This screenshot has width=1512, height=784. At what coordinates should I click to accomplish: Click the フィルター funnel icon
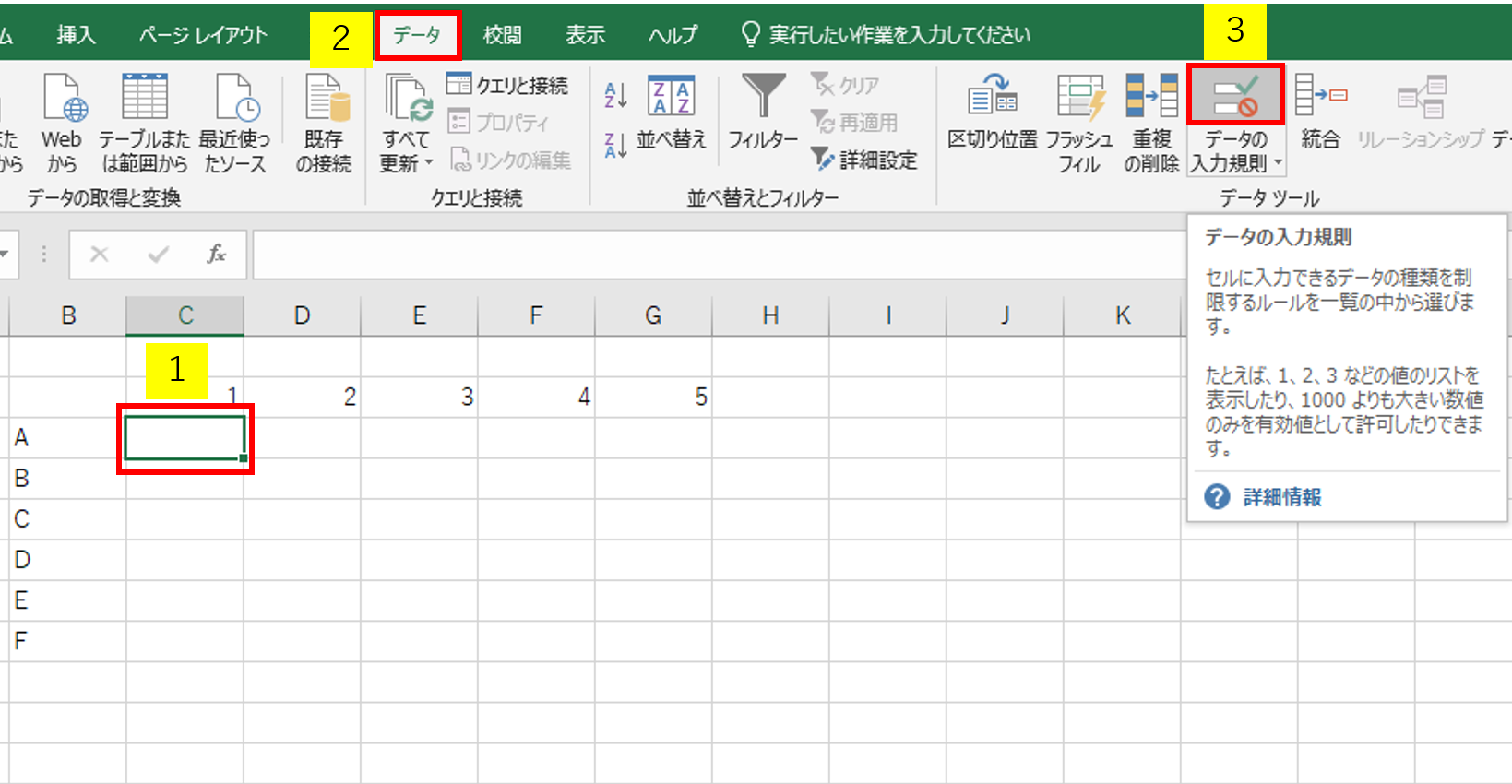(x=763, y=97)
